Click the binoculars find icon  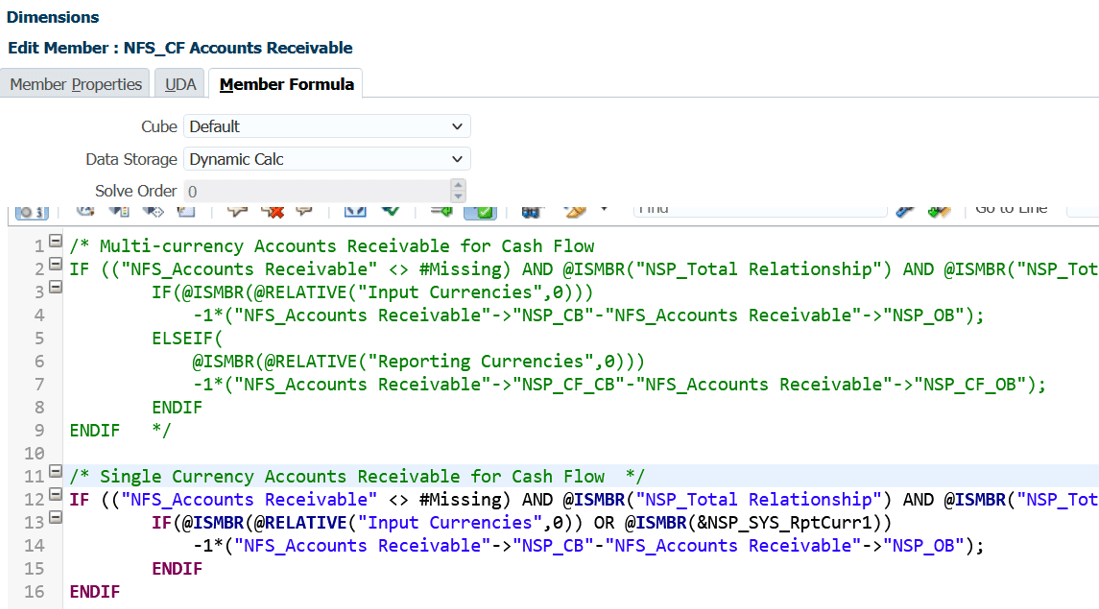pyautogui.click(x=531, y=211)
